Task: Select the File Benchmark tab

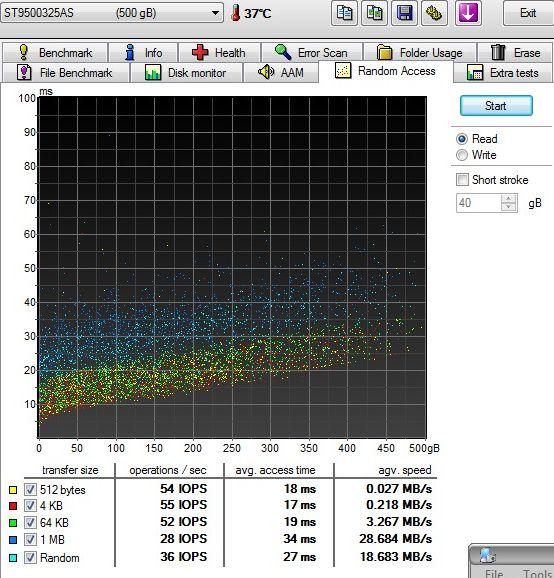Action: [x=66, y=73]
